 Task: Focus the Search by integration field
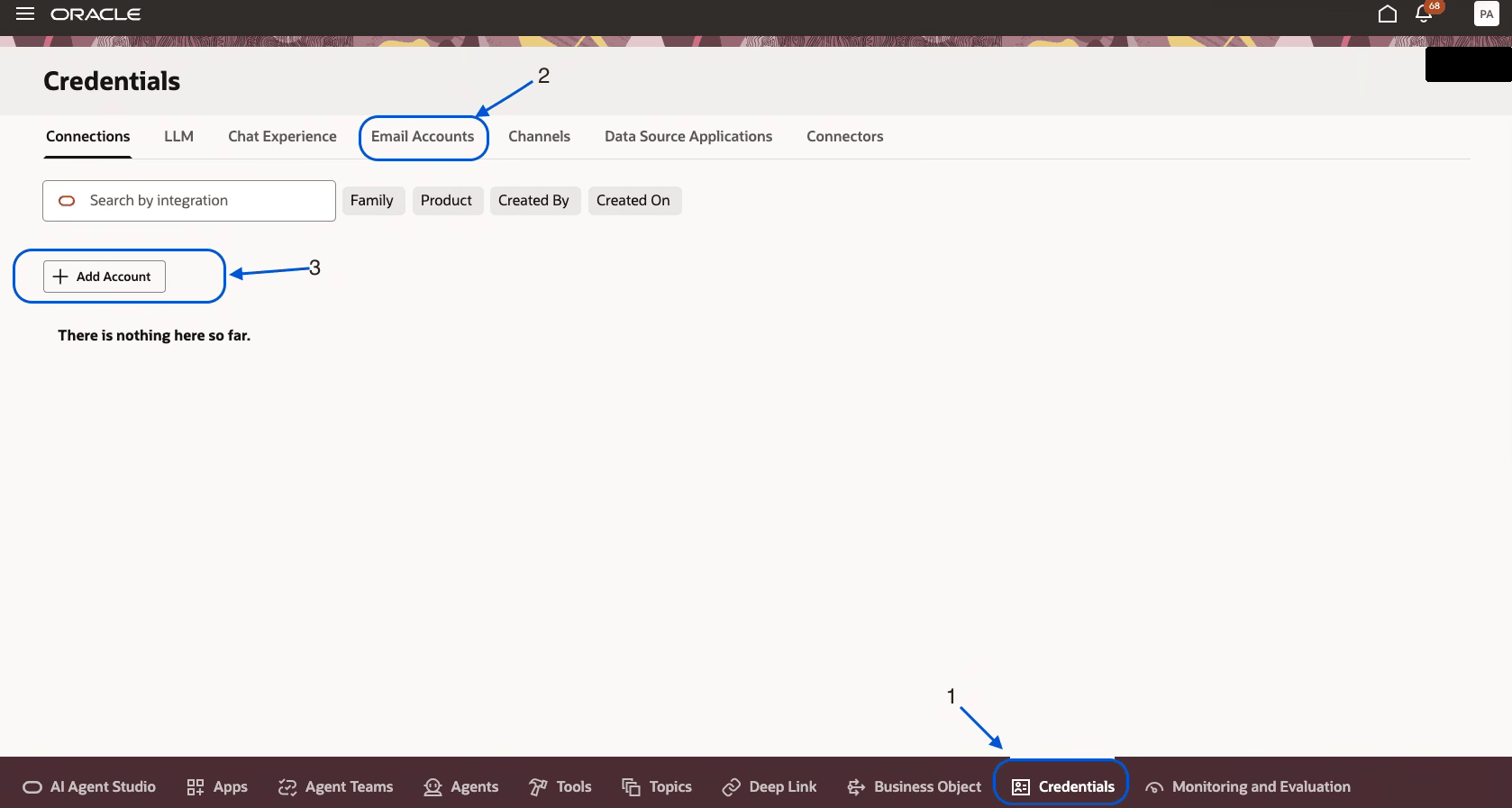[189, 201]
